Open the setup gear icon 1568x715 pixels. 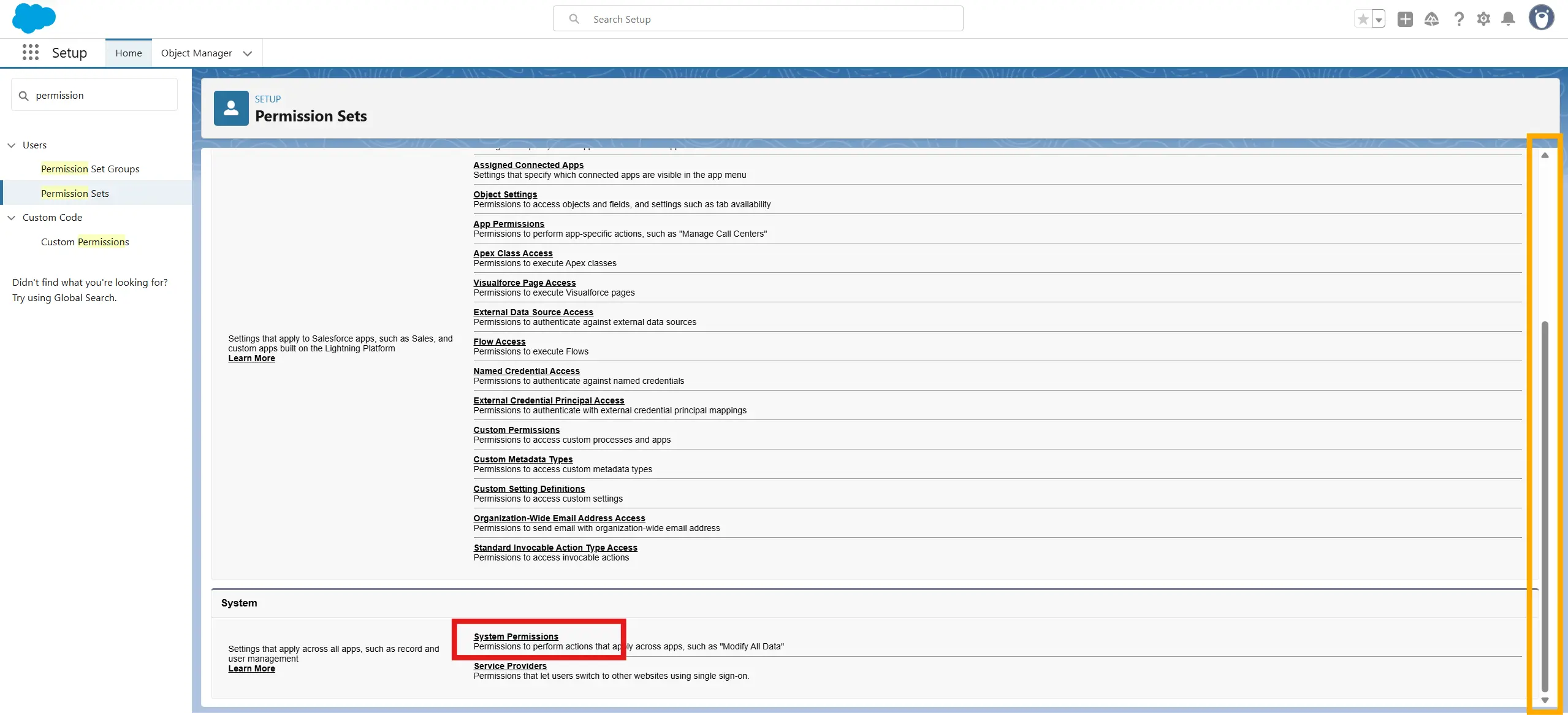[x=1483, y=19]
